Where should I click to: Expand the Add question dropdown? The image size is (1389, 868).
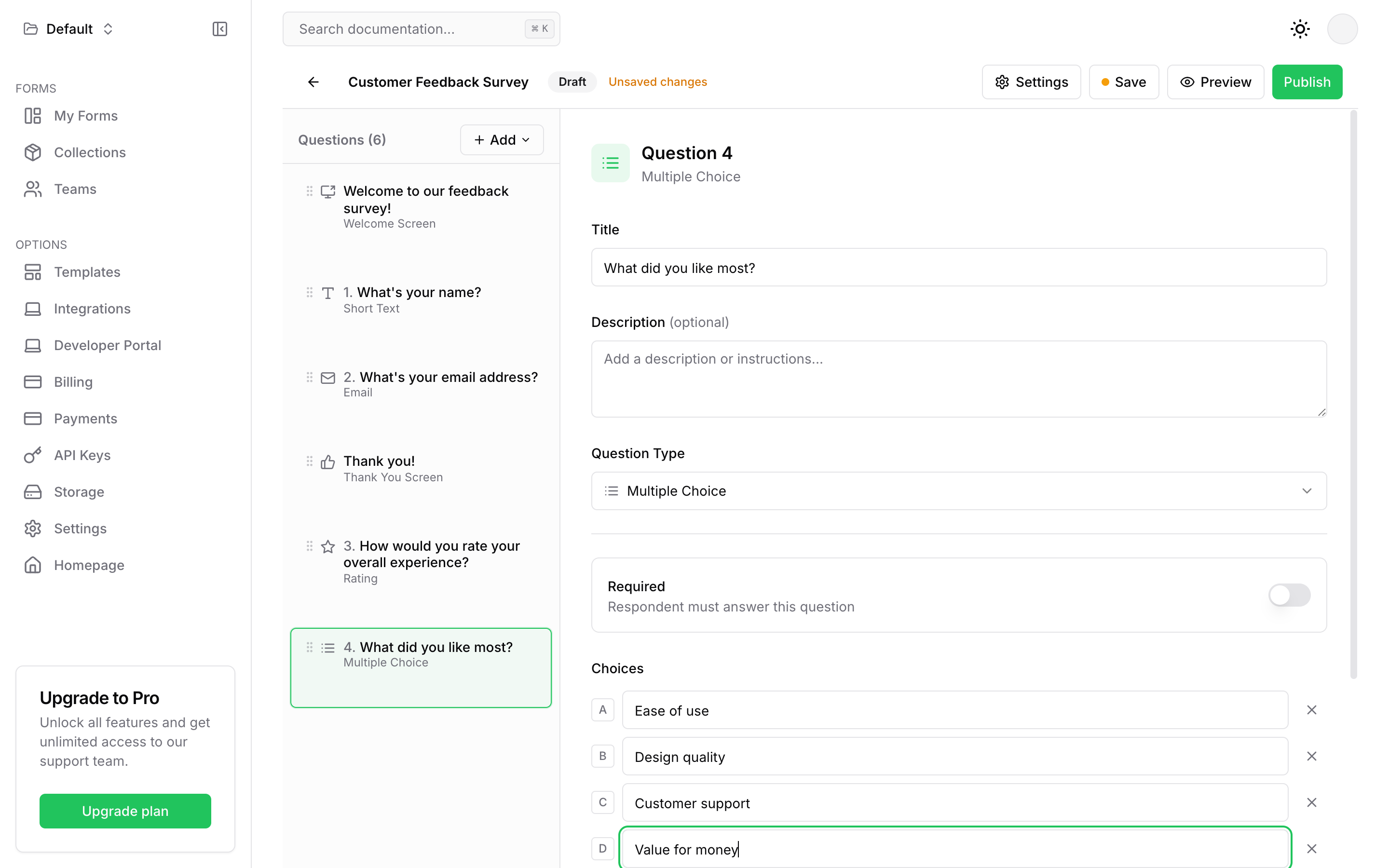502,140
